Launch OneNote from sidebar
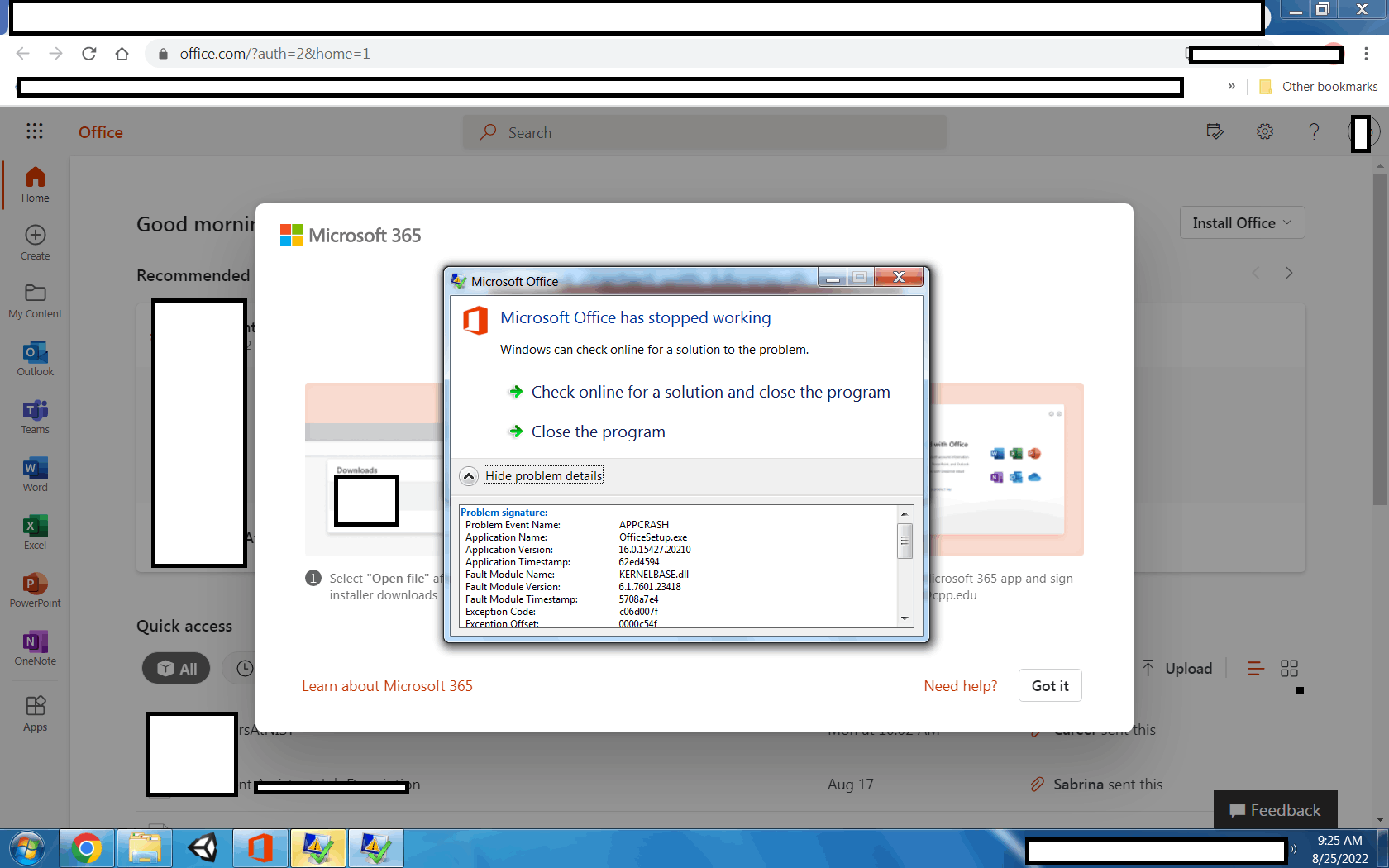Viewport: 1389px width, 868px height. pyautogui.click(x=35, y=648)
